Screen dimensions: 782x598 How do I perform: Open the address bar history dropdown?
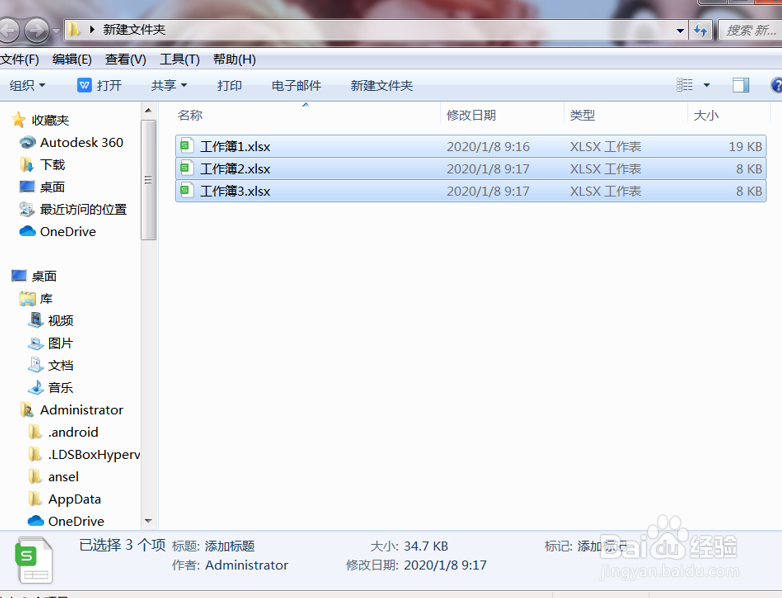pos(680,31)
